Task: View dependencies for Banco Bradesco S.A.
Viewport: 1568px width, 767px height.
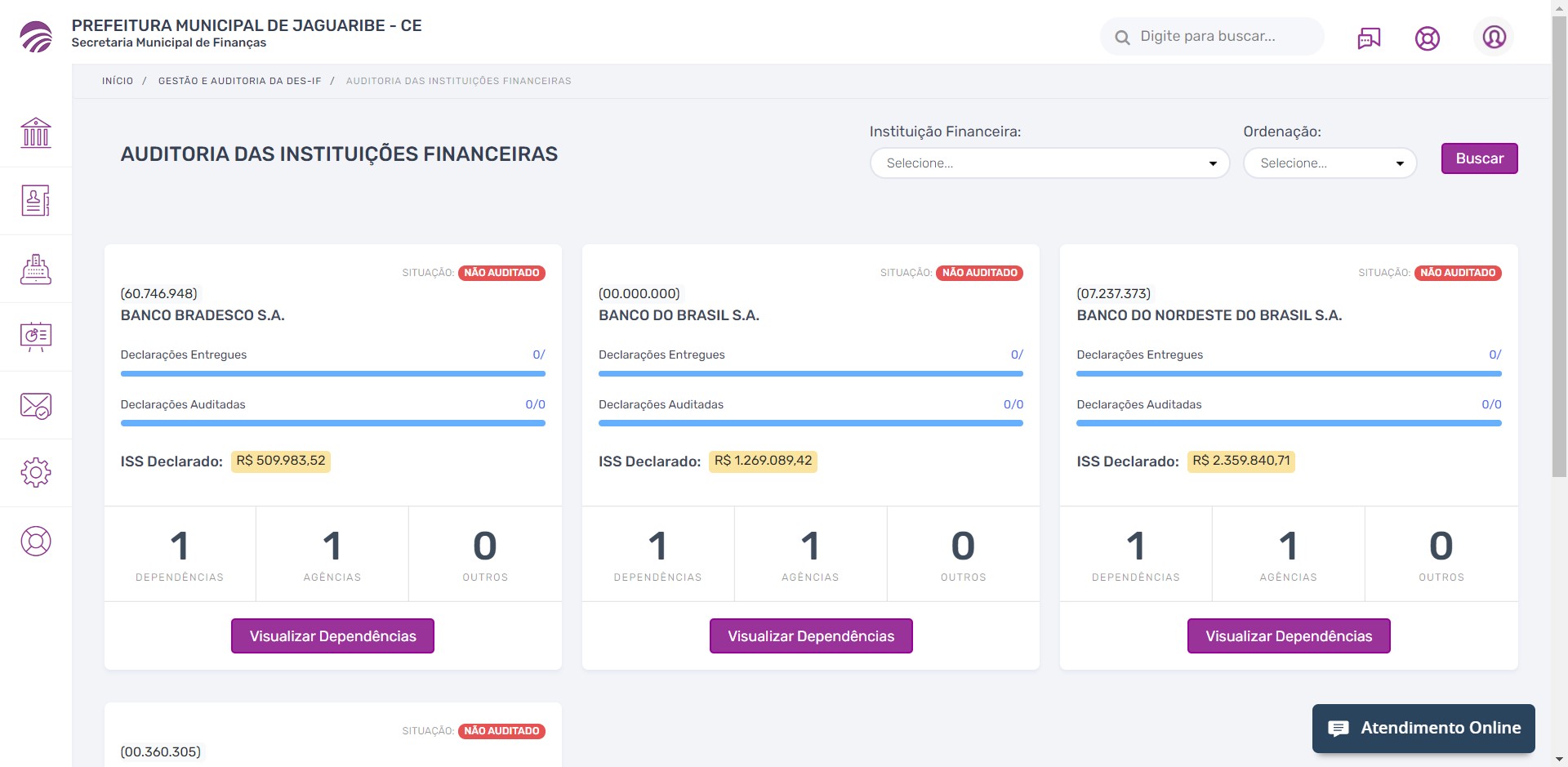Action: 332,636
